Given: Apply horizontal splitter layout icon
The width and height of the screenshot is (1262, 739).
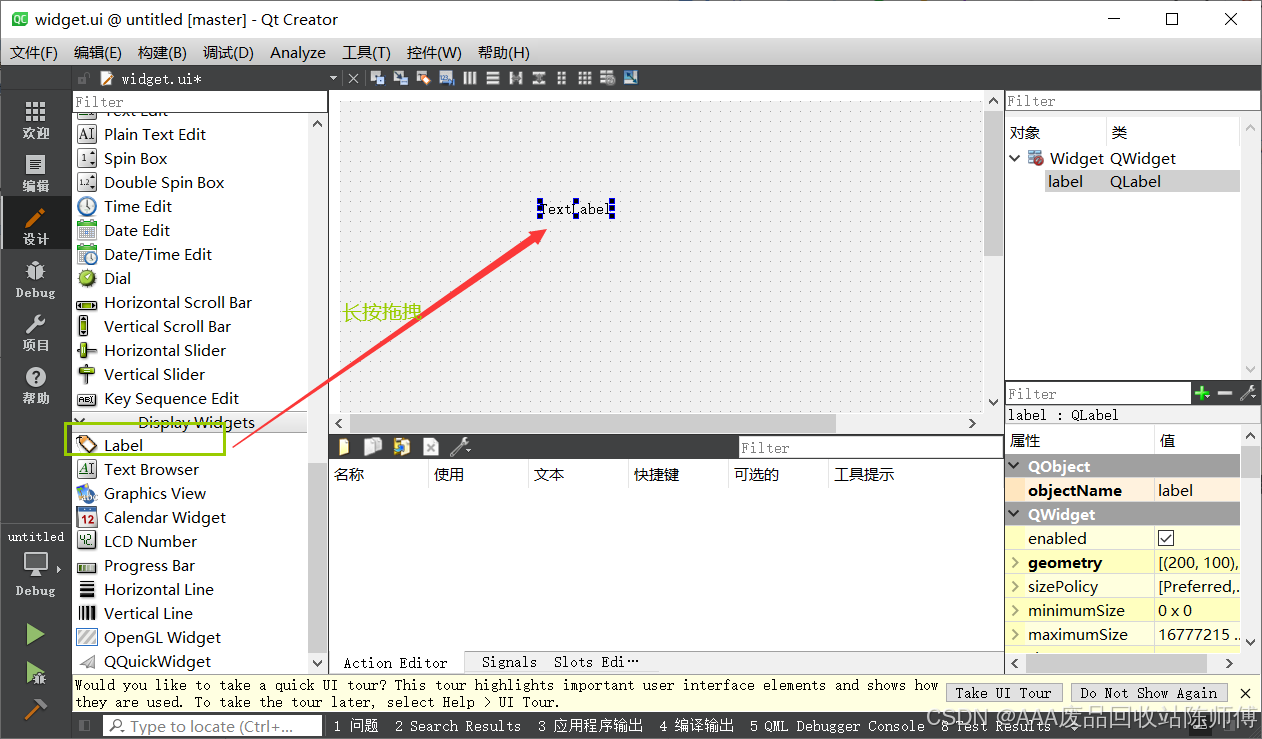Looking at the screenshot, I should pos(516,78).
